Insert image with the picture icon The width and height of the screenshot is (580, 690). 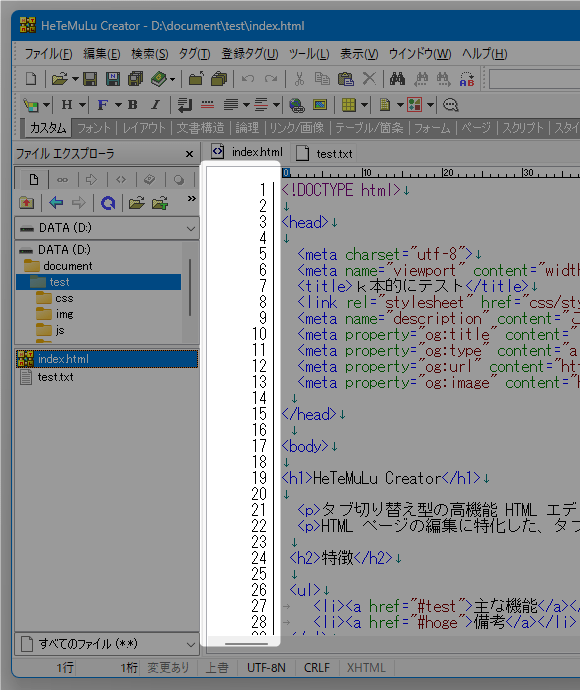(320, 105)
